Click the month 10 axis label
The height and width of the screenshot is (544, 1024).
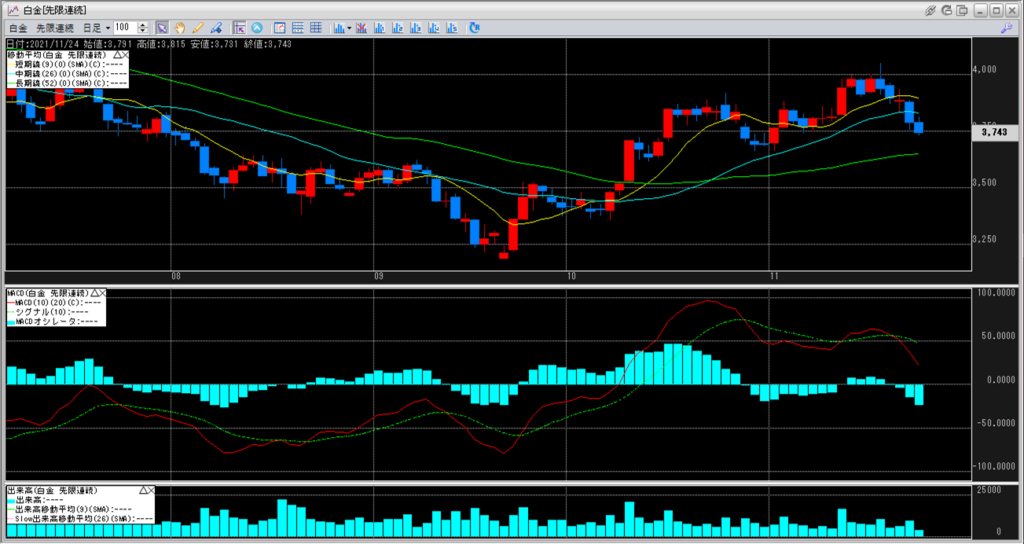pyautogui.click(x=571, y=277)
